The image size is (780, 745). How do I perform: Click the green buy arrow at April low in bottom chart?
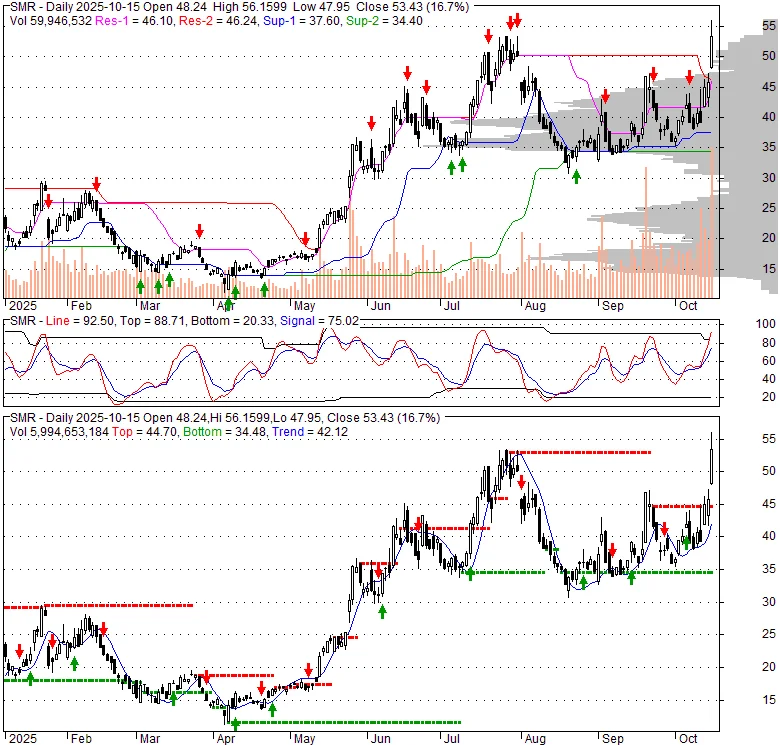(x=235, y=723)
